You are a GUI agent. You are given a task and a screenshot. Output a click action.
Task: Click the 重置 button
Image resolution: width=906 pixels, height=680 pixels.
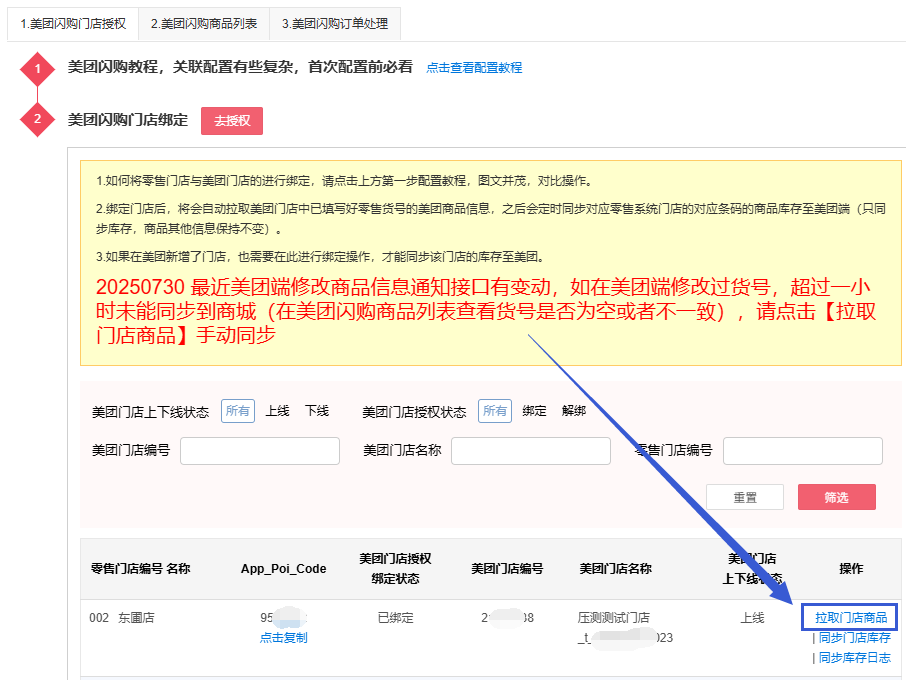coord(745,497)
